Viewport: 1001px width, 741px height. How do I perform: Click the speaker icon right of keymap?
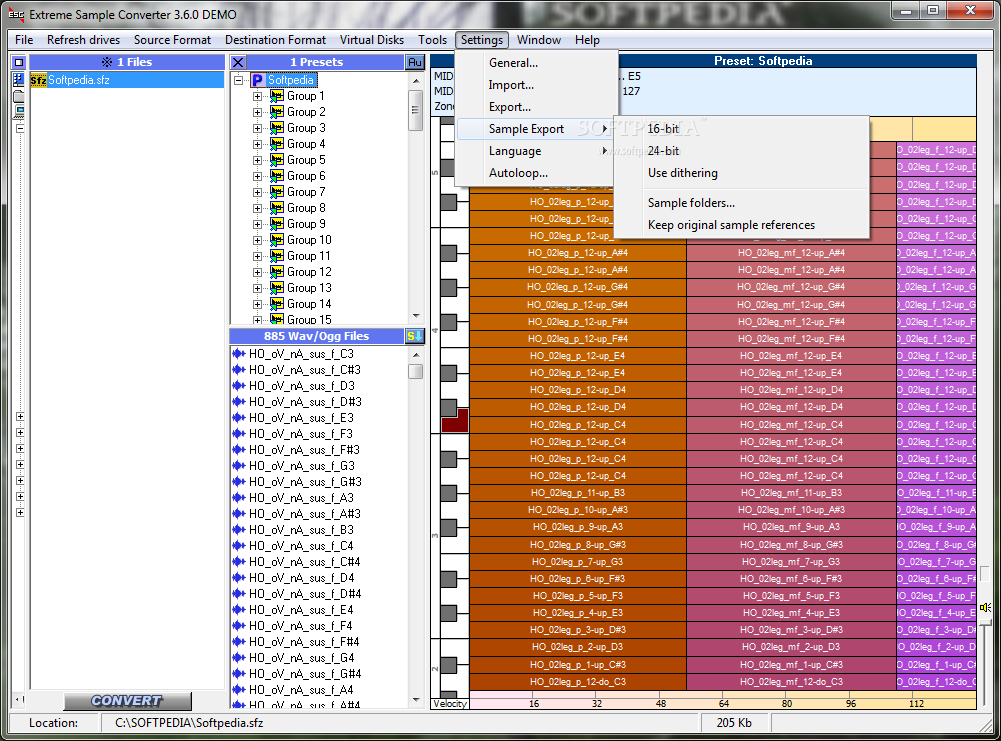click(x=985, y=607)
